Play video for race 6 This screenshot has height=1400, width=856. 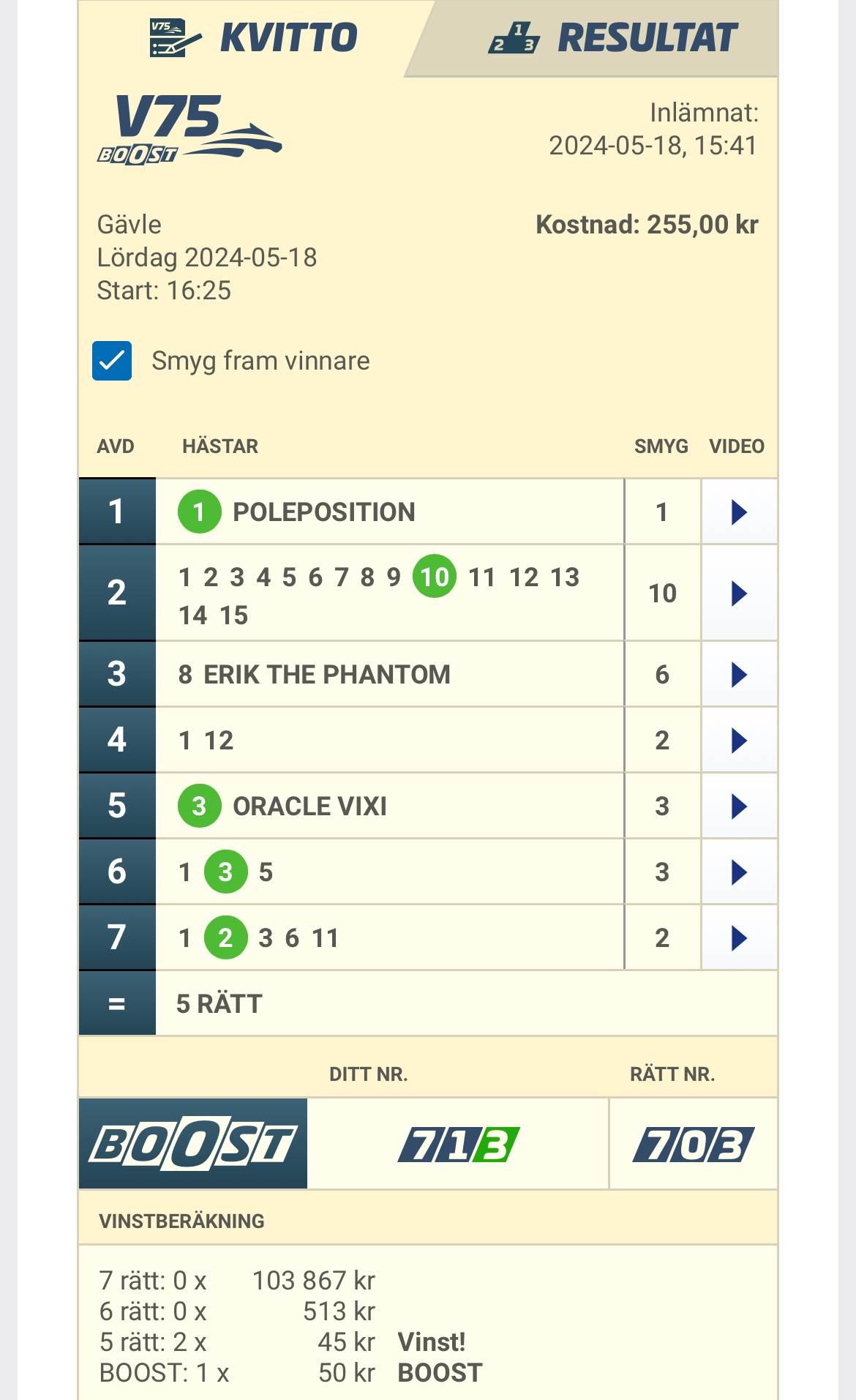[x=739, y=872]
